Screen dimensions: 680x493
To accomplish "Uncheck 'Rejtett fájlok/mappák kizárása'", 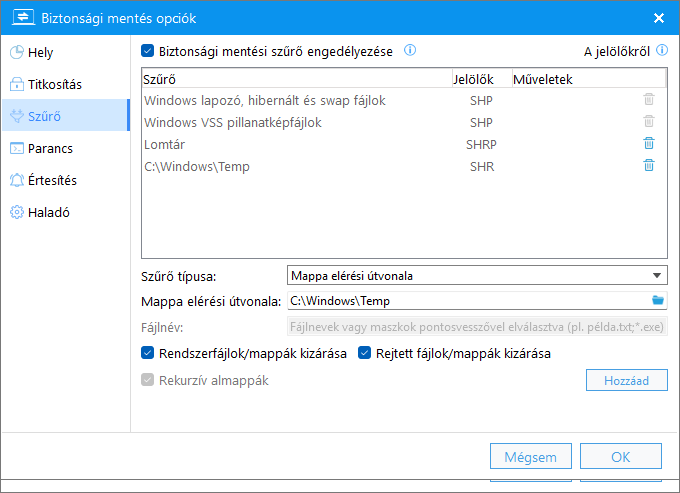I will 364,353.
